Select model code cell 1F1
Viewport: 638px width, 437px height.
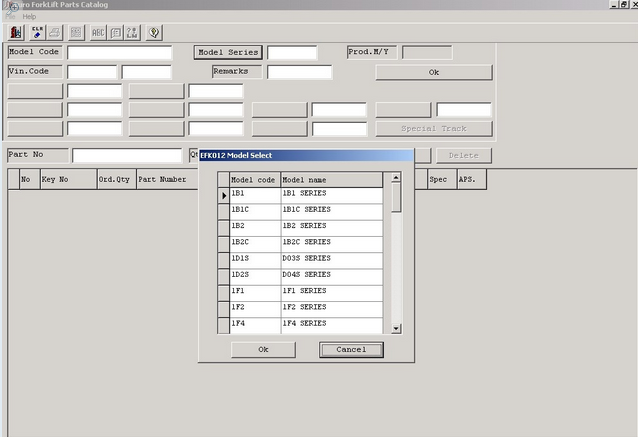[x=255, y=293]
